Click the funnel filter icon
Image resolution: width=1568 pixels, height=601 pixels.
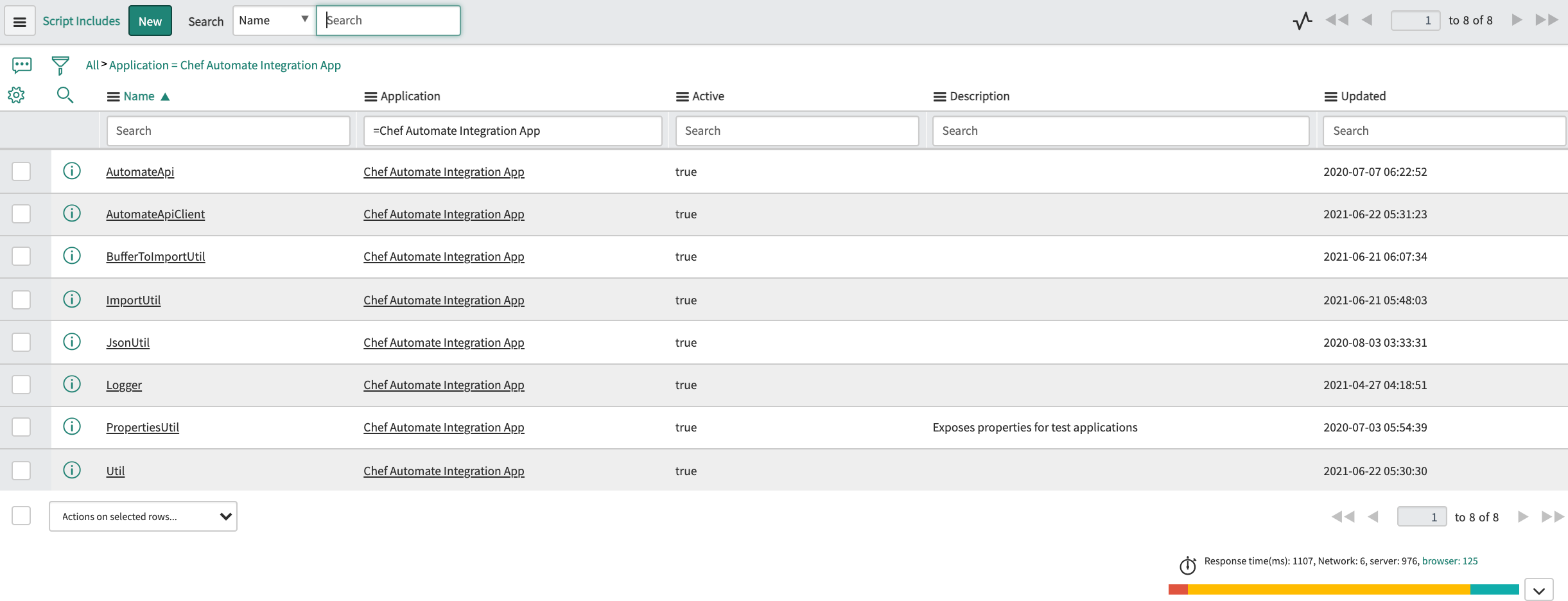(x=60, y=65)
